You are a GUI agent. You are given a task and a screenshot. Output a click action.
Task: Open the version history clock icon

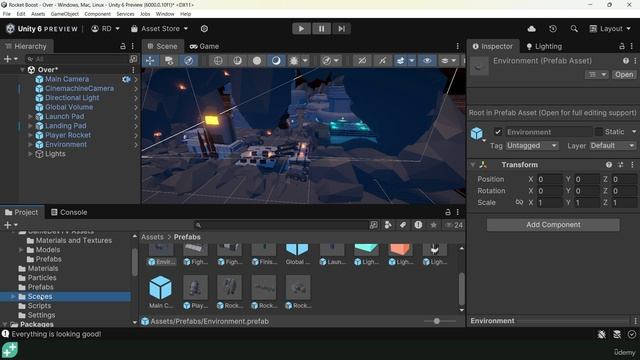point(553,29)
